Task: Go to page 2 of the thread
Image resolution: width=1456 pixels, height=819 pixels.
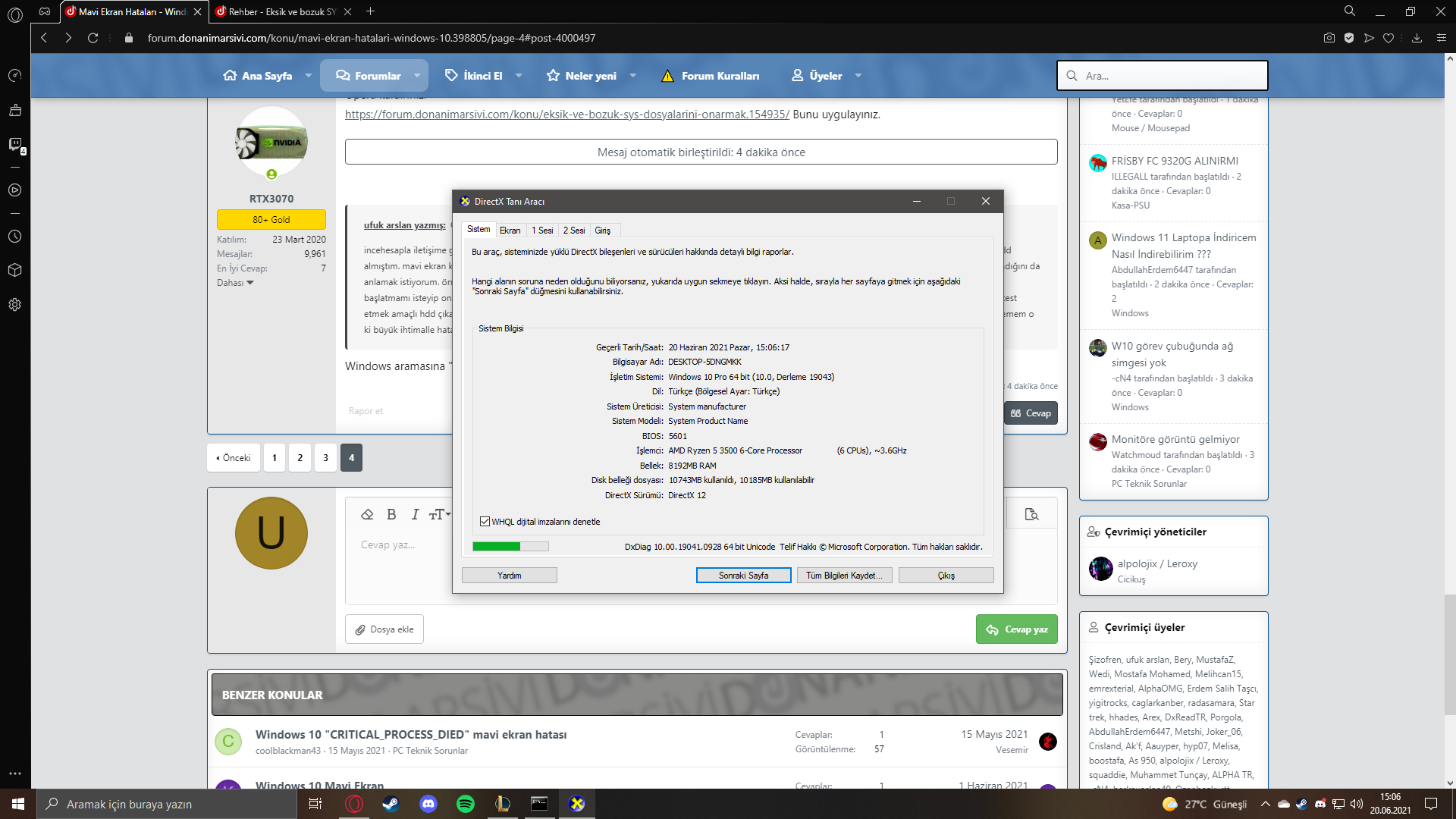Action: pyautogui.click(x=300, y=458)
